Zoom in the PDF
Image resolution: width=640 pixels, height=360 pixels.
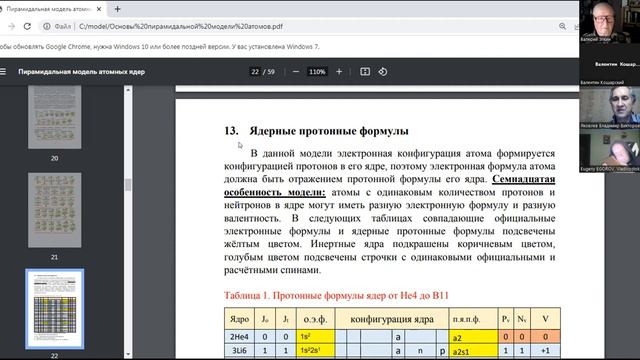pyautogui.click(x=339, y=72)
